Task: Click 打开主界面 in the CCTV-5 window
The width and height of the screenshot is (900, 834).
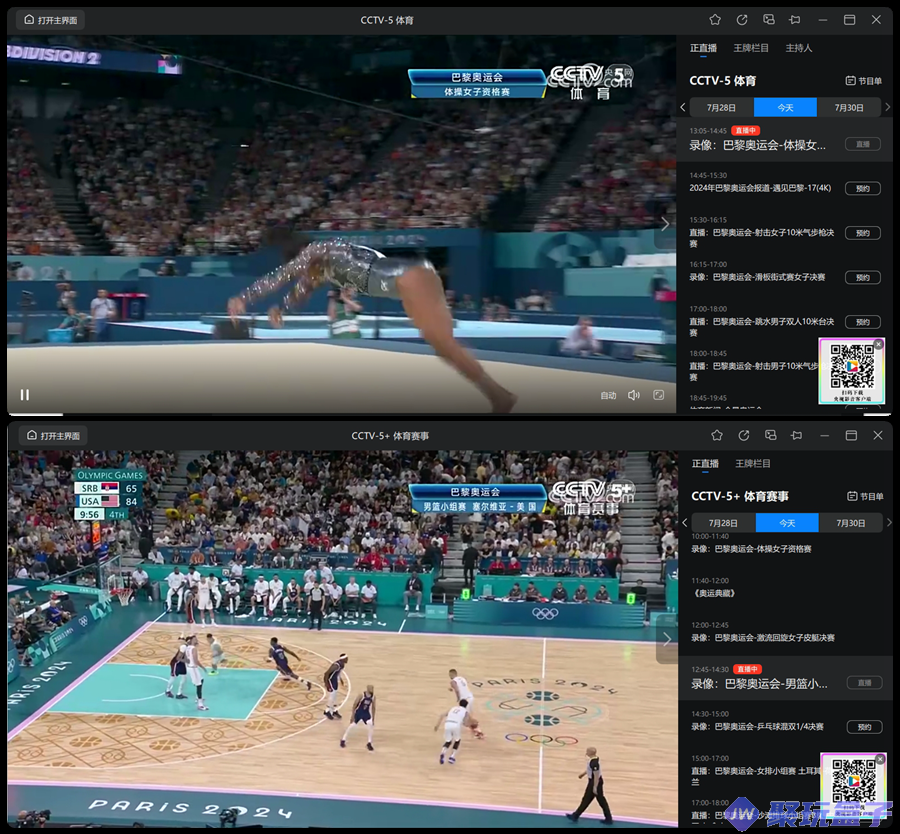Action: click(50, 20)
